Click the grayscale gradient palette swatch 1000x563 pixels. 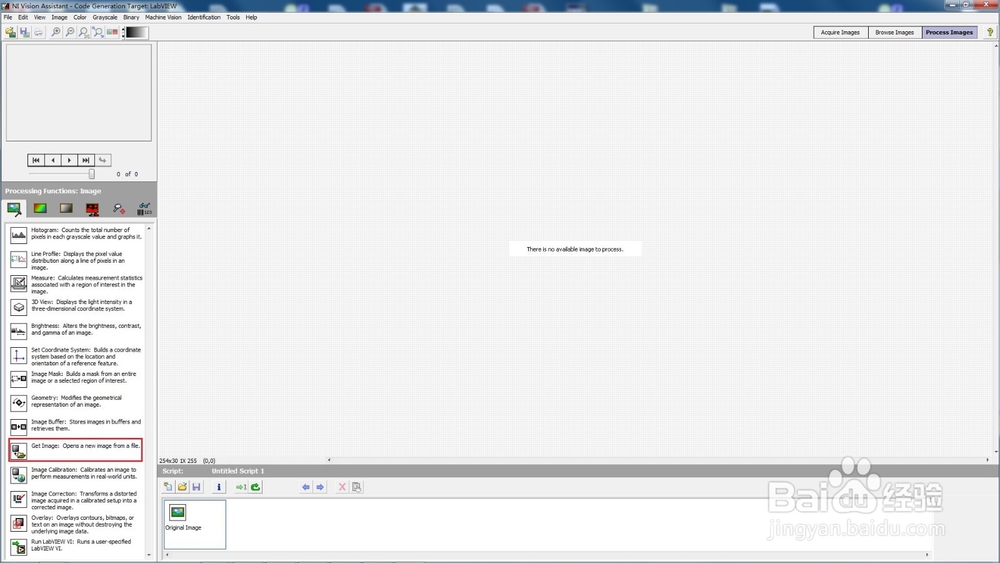click(136, 32)
